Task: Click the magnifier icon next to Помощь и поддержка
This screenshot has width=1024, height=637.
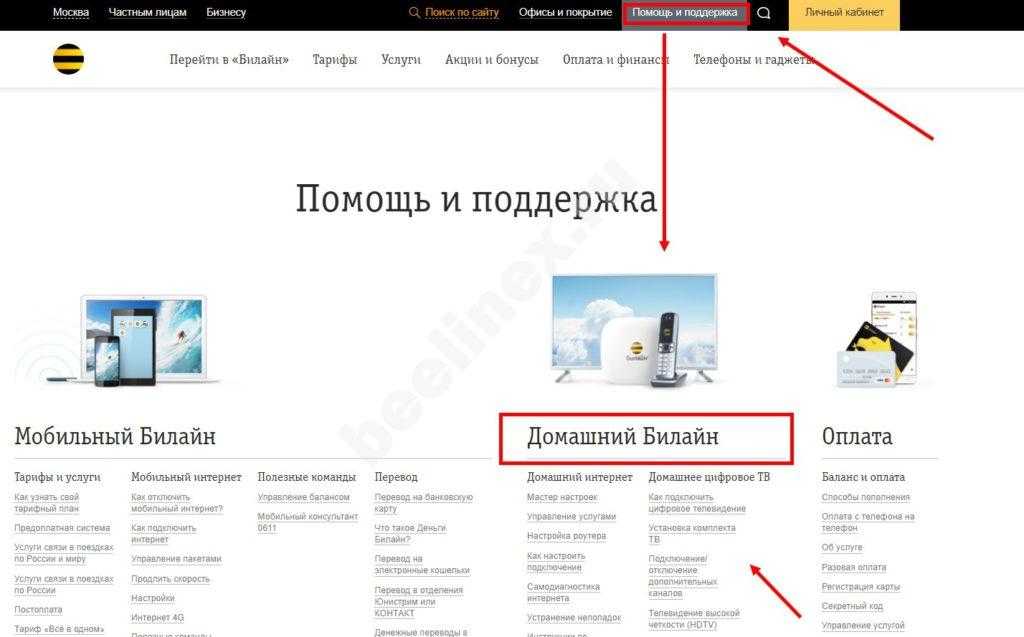Action: (x=764, y=13)
